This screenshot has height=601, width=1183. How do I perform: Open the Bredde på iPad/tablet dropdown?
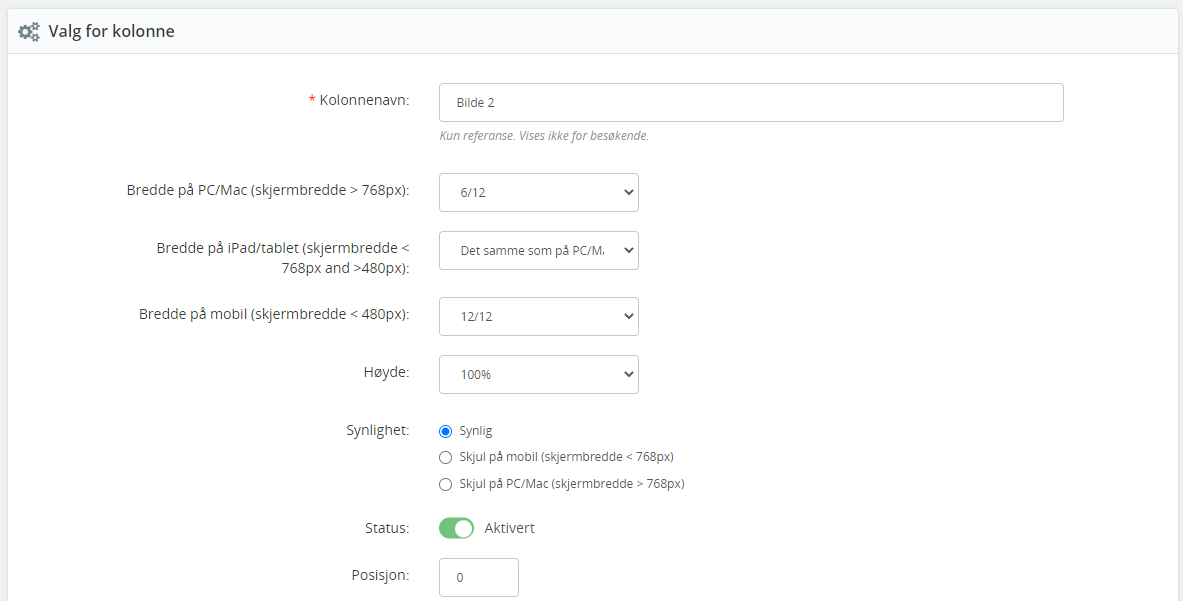point(539,250)
